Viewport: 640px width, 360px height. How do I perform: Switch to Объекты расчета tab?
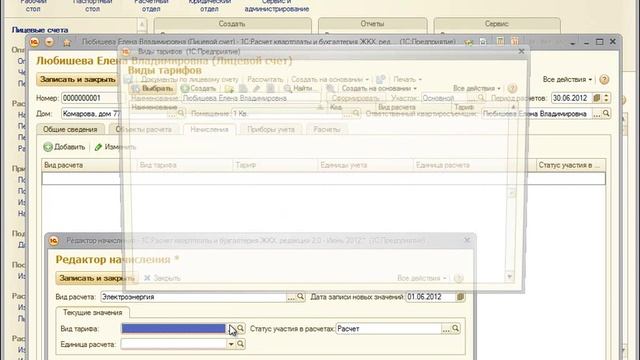tap(143, 129)
